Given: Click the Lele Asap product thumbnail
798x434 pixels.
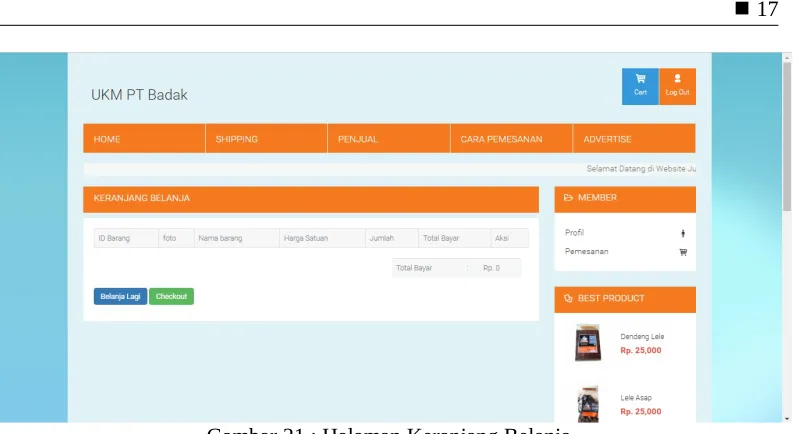Looking at the screenshot, I should coord(588,404).
